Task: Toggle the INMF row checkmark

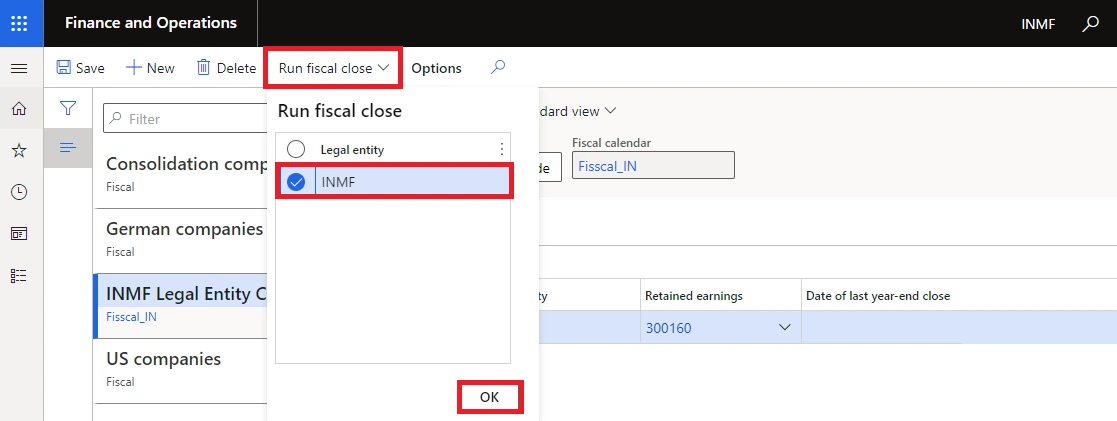Action: tap(296, 182)
